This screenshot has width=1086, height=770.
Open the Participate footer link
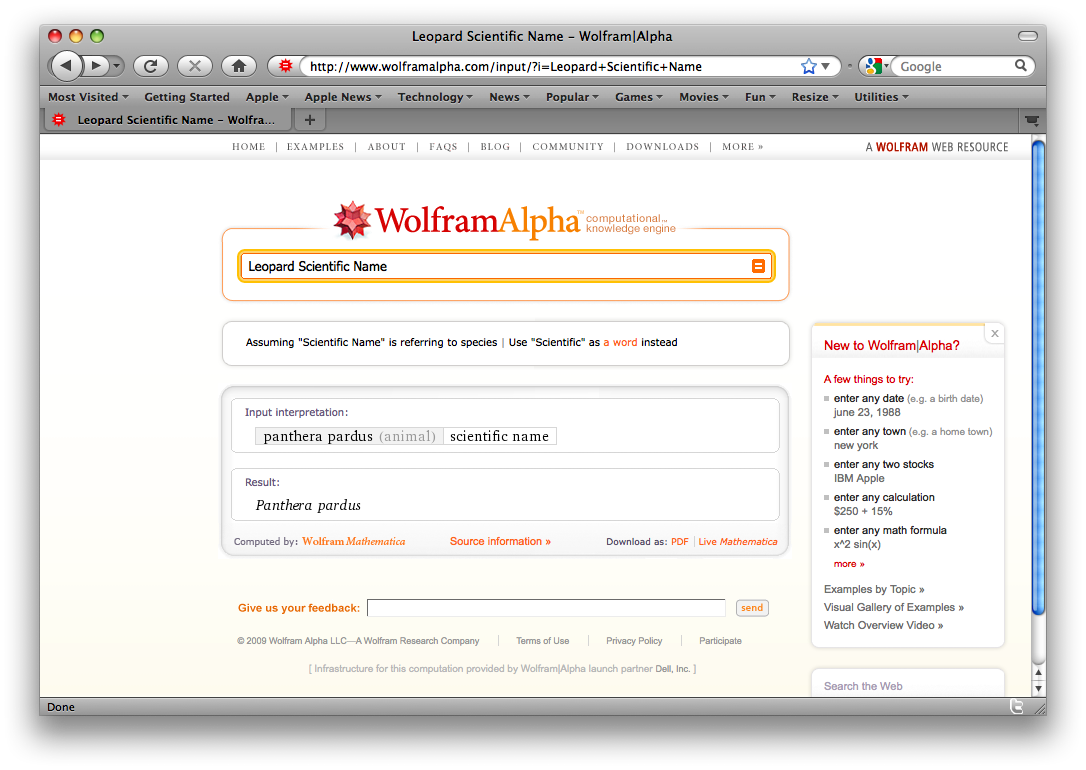coord(720,641)
